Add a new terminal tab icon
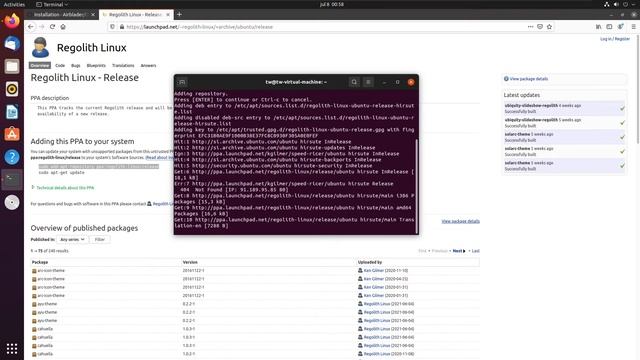This screenshot has height=360, width=640. [x=182, y=82]
